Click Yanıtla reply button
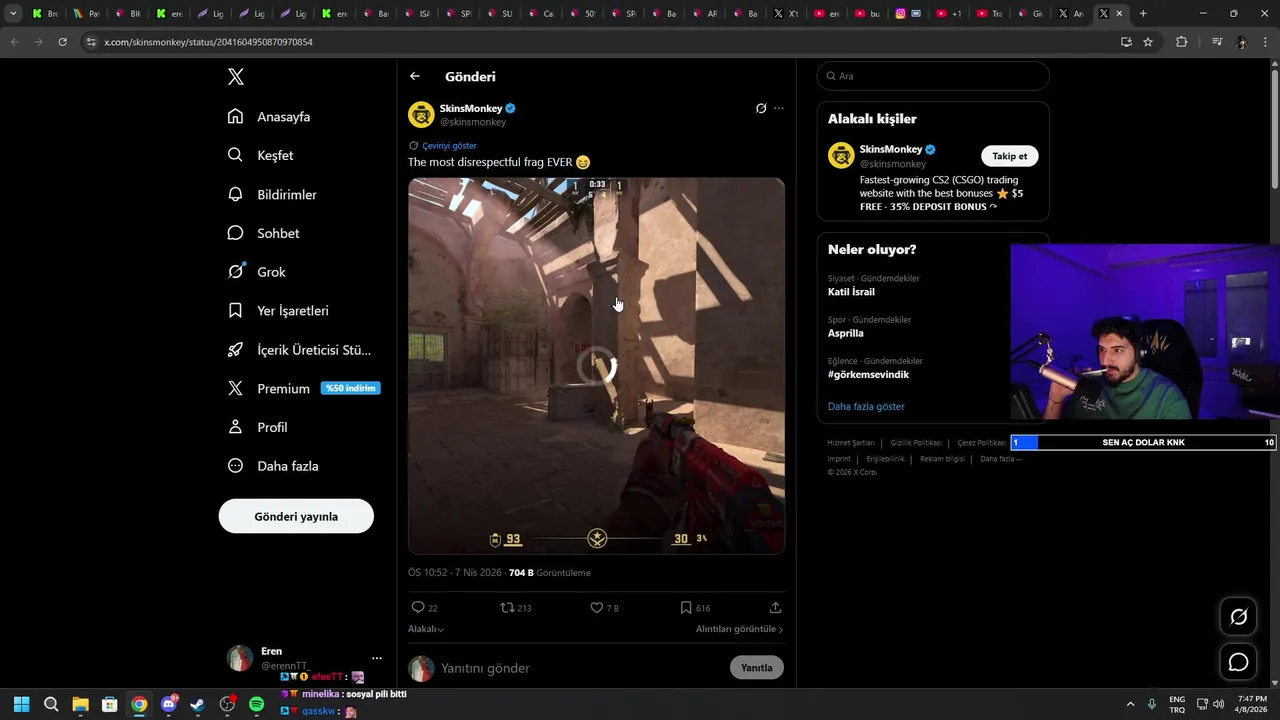 click(757, 668)
